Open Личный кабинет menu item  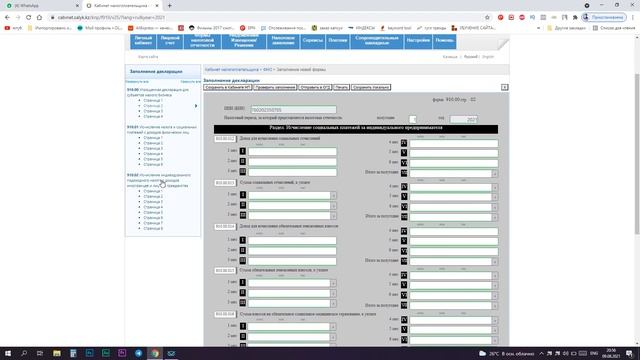(143, 41)
